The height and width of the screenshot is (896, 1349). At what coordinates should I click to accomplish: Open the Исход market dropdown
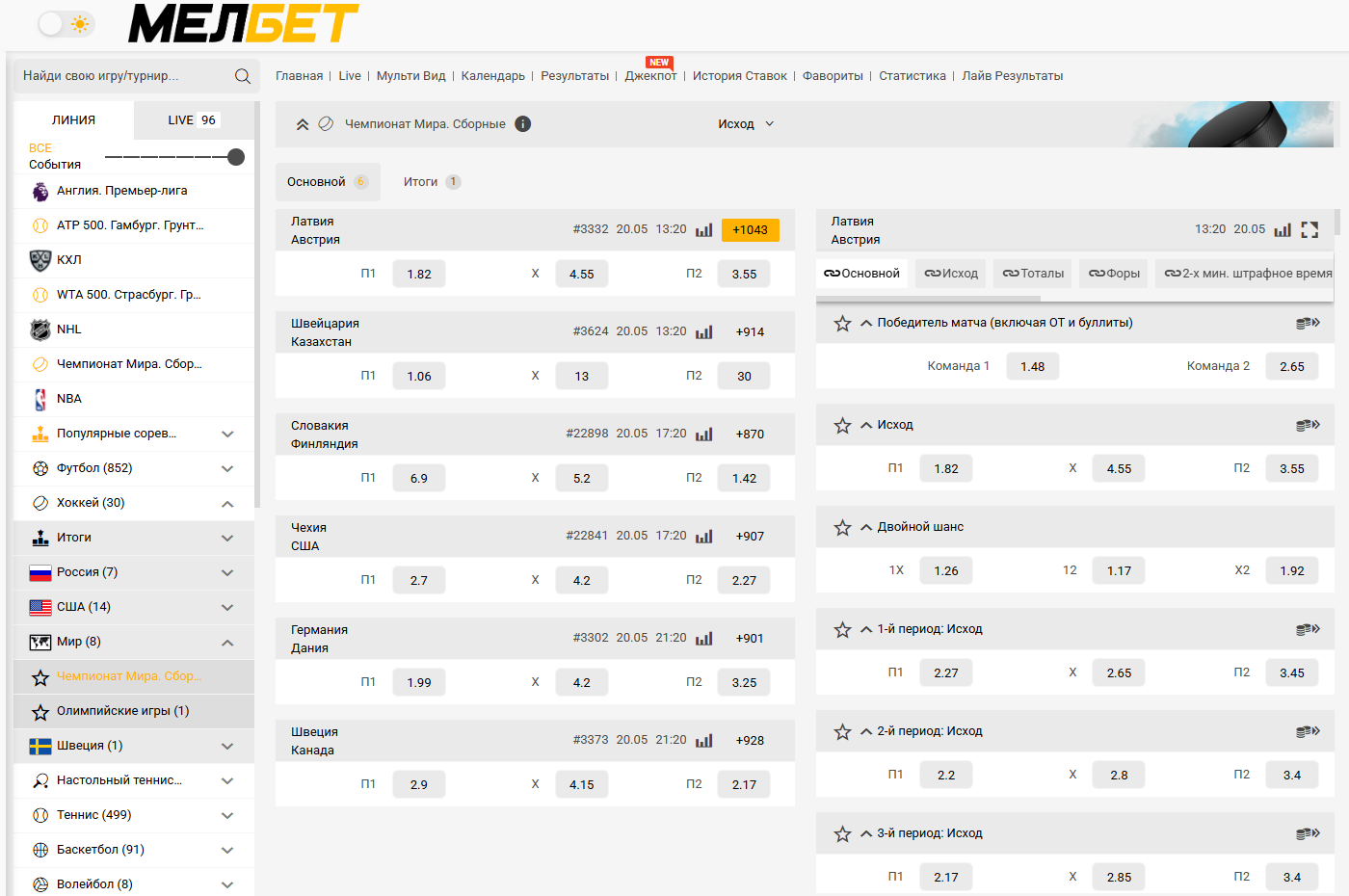746,124
